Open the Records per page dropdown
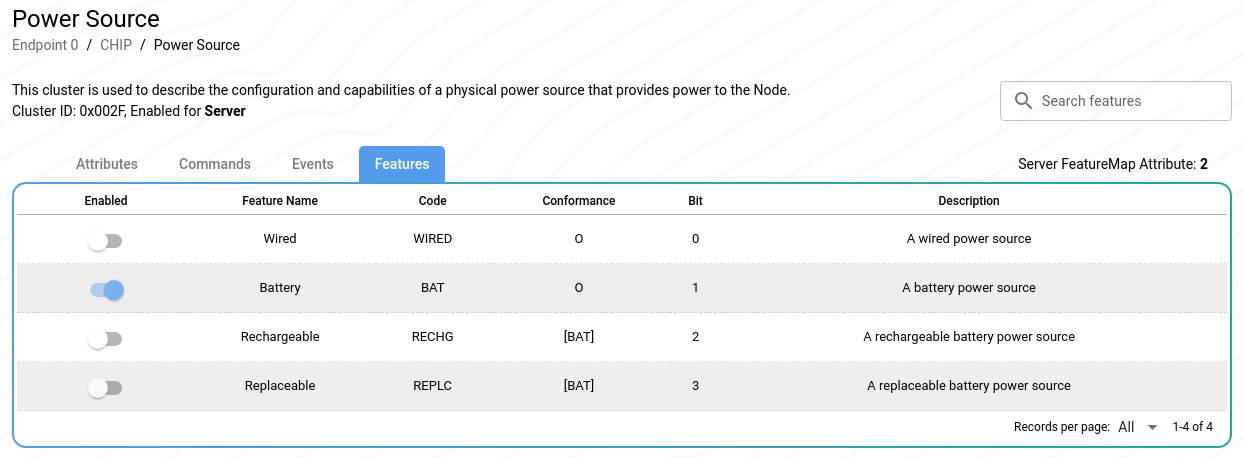 (1137, 427)
